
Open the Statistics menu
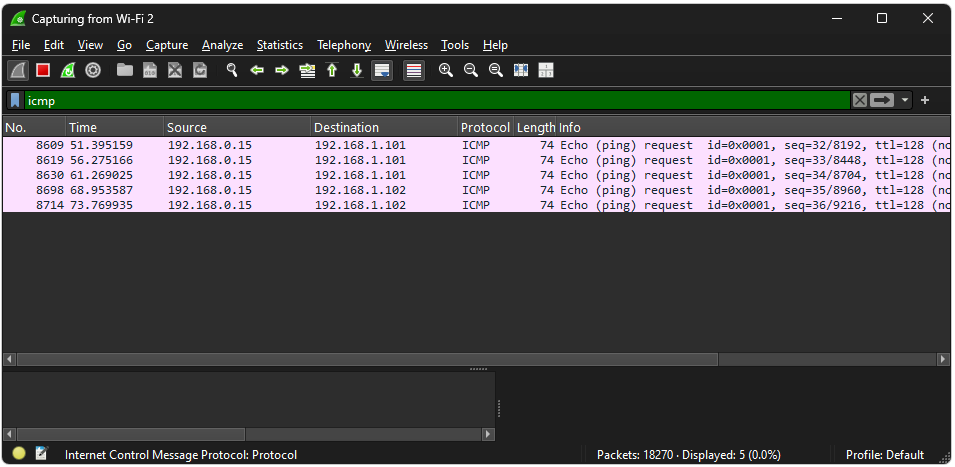point(279,45)
